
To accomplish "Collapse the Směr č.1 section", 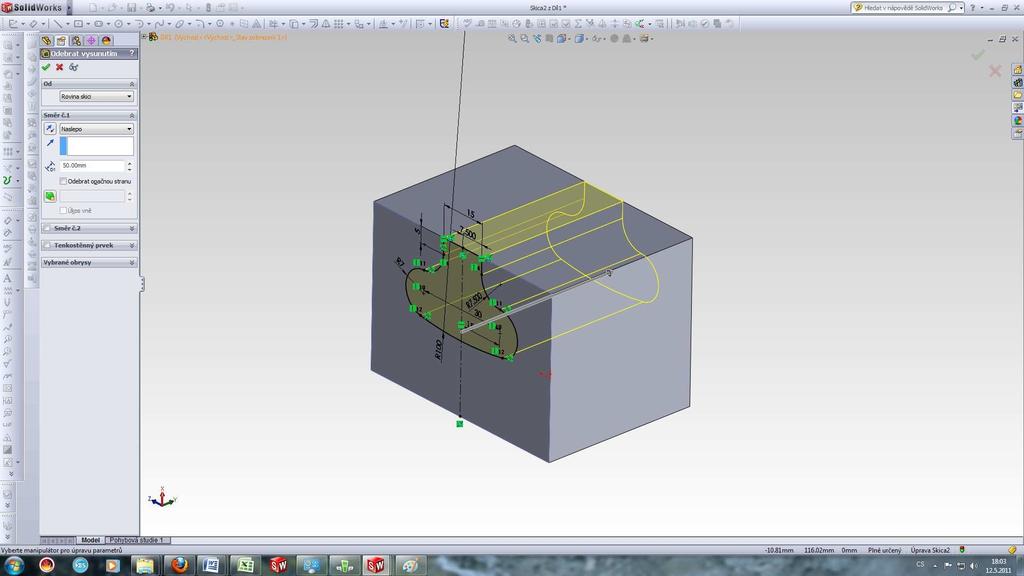I will coord(131,115).
